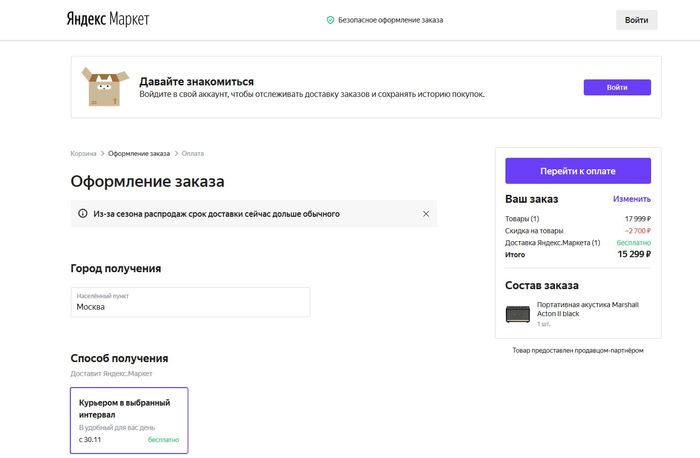
Task: Click Оформление заказа breadcrumb item
Action: pos(139,153)
